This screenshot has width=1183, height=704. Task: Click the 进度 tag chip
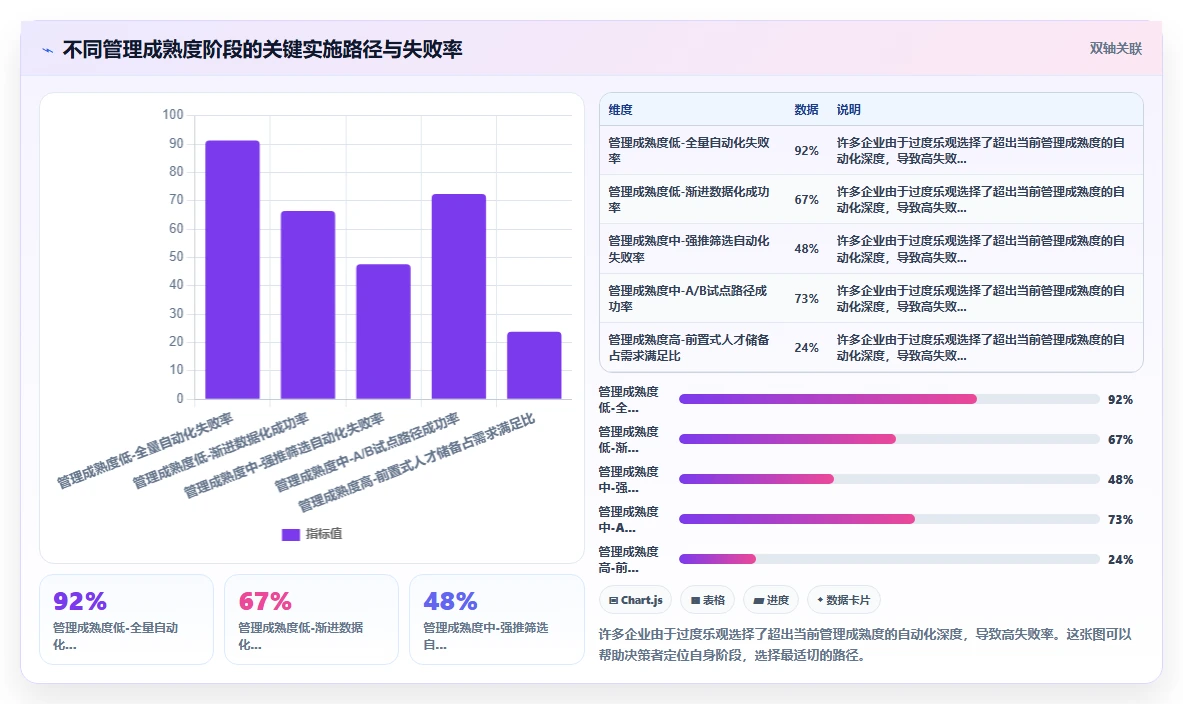pos(771,601)
